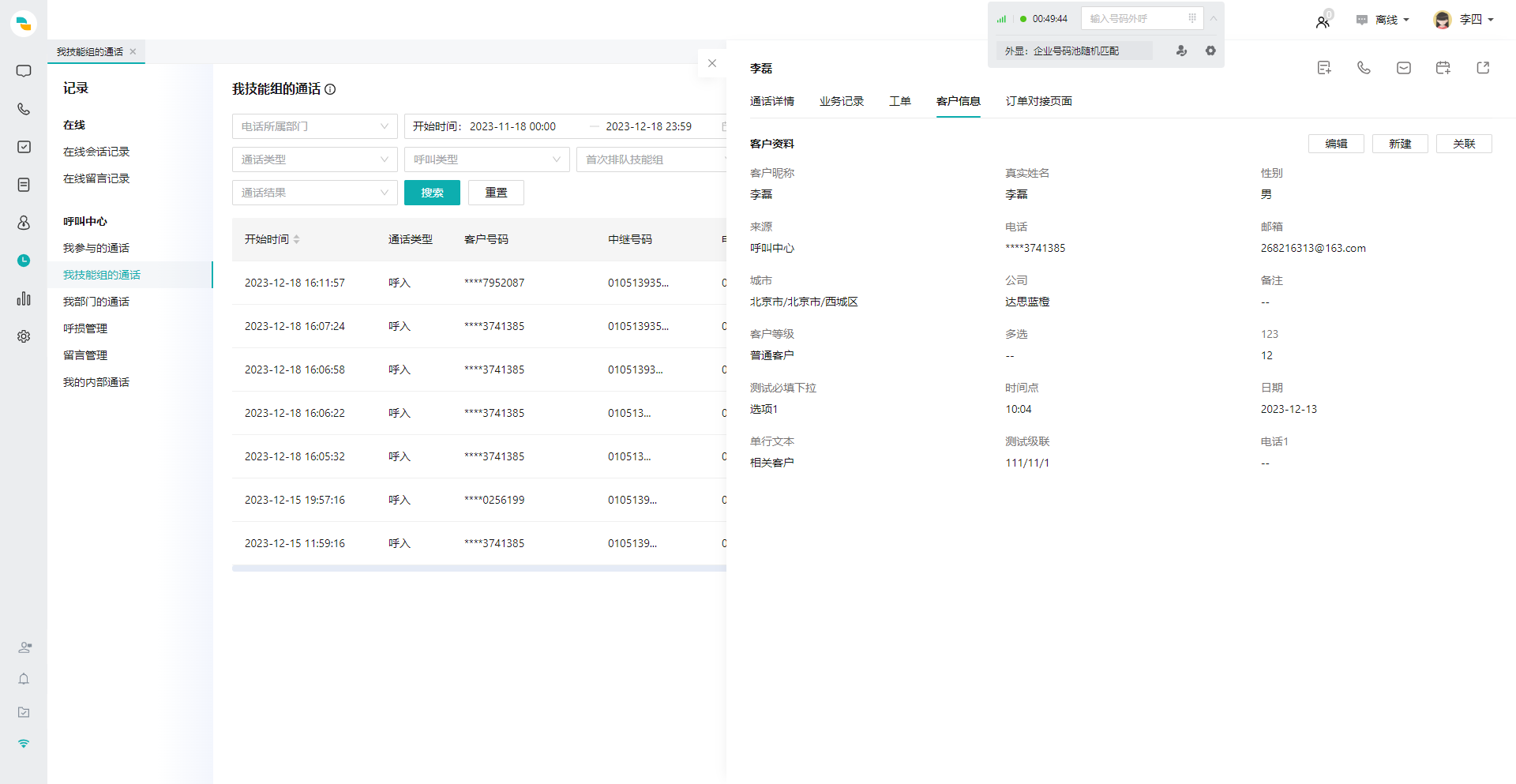The width and height of the screenshot is (1516, 784).
Task: Open 在线留言记录 in the menu
Action: 96,178
